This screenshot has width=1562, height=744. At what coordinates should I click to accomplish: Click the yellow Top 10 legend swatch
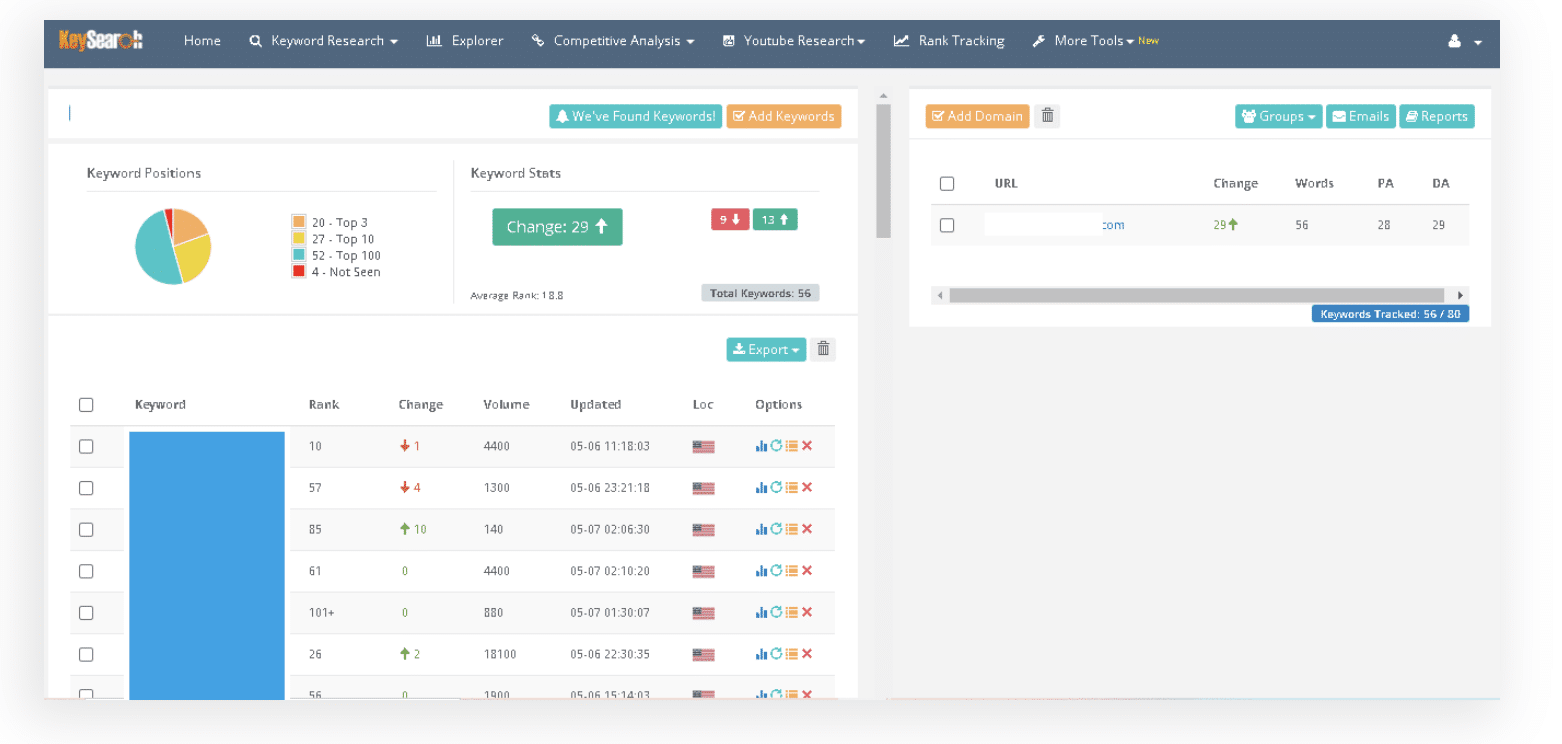[298, 239]
